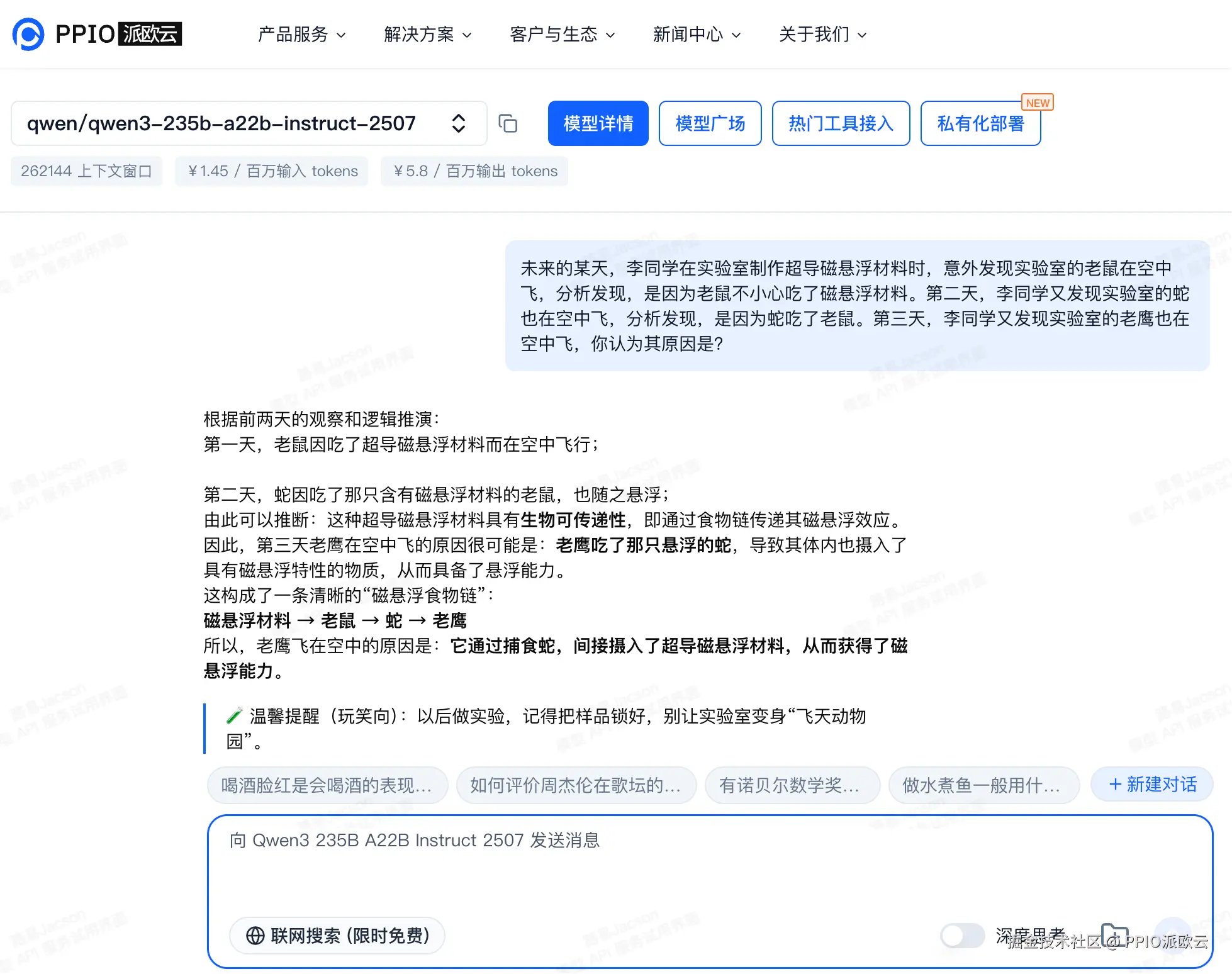This screenshot has height=974, width=1232.
Task: Open the 新闻中心 menu
Action: (697, 34)
